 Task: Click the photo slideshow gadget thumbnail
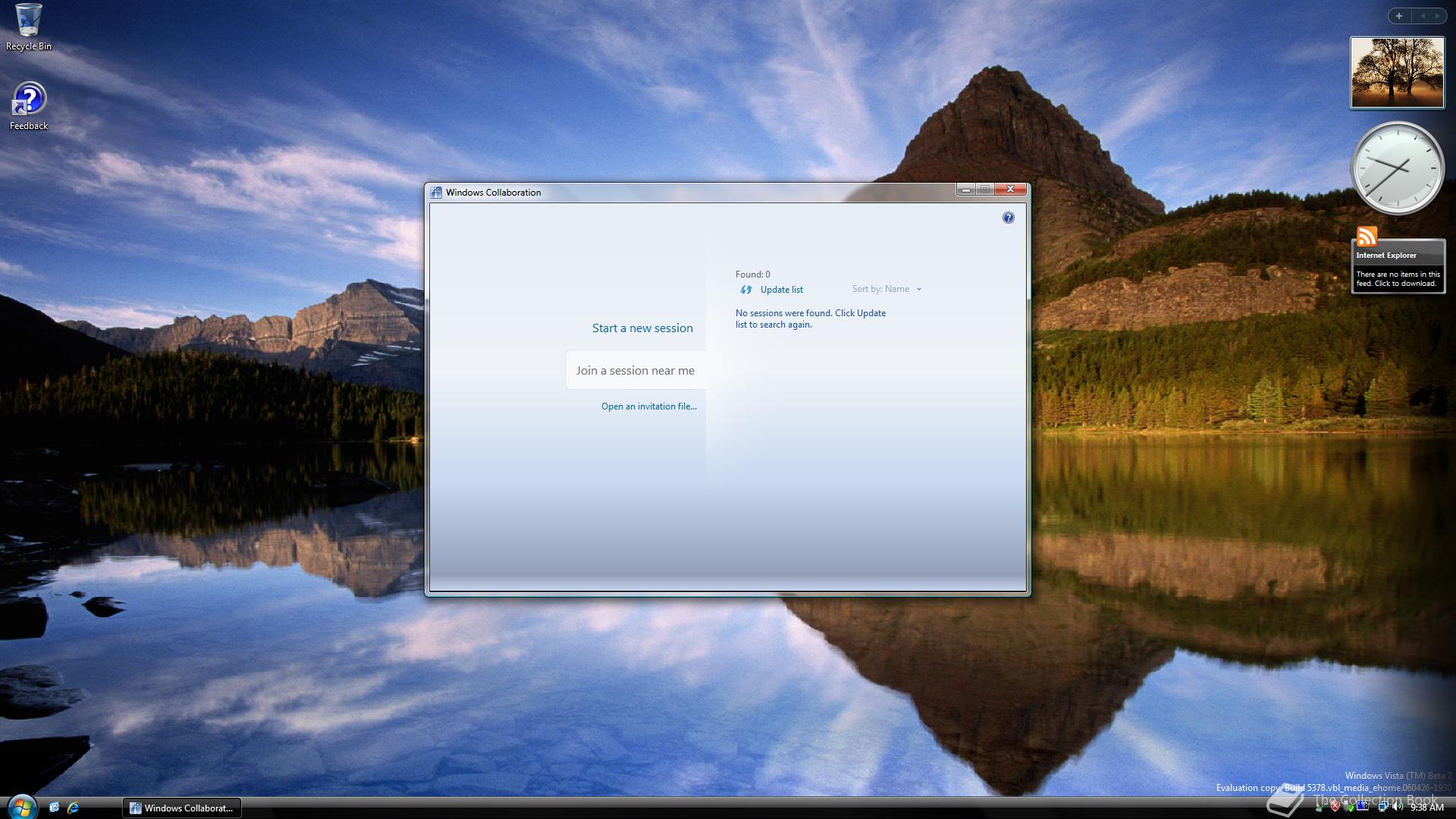click(1397, 72)
